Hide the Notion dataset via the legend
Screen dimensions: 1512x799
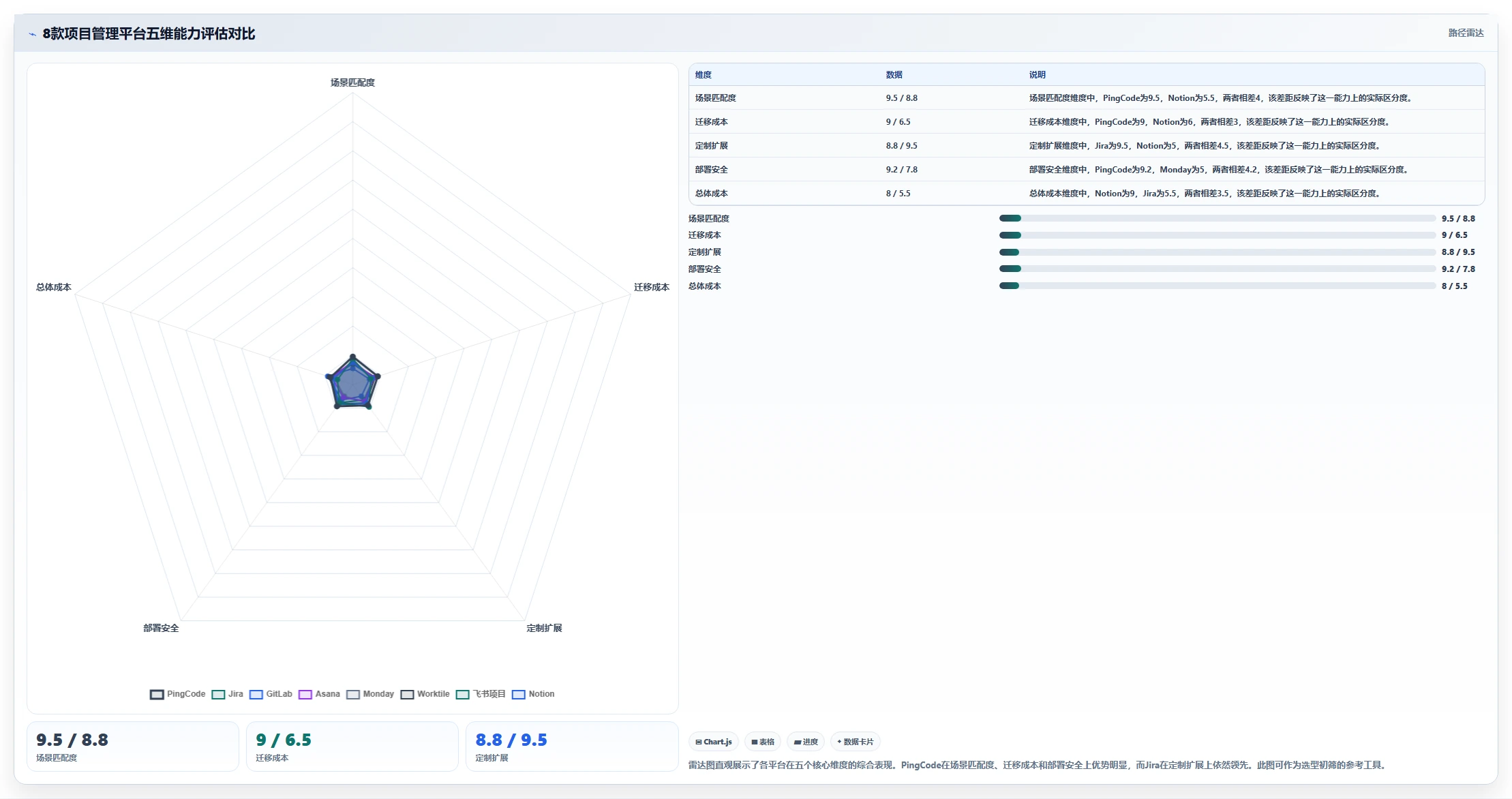[533, 694]
